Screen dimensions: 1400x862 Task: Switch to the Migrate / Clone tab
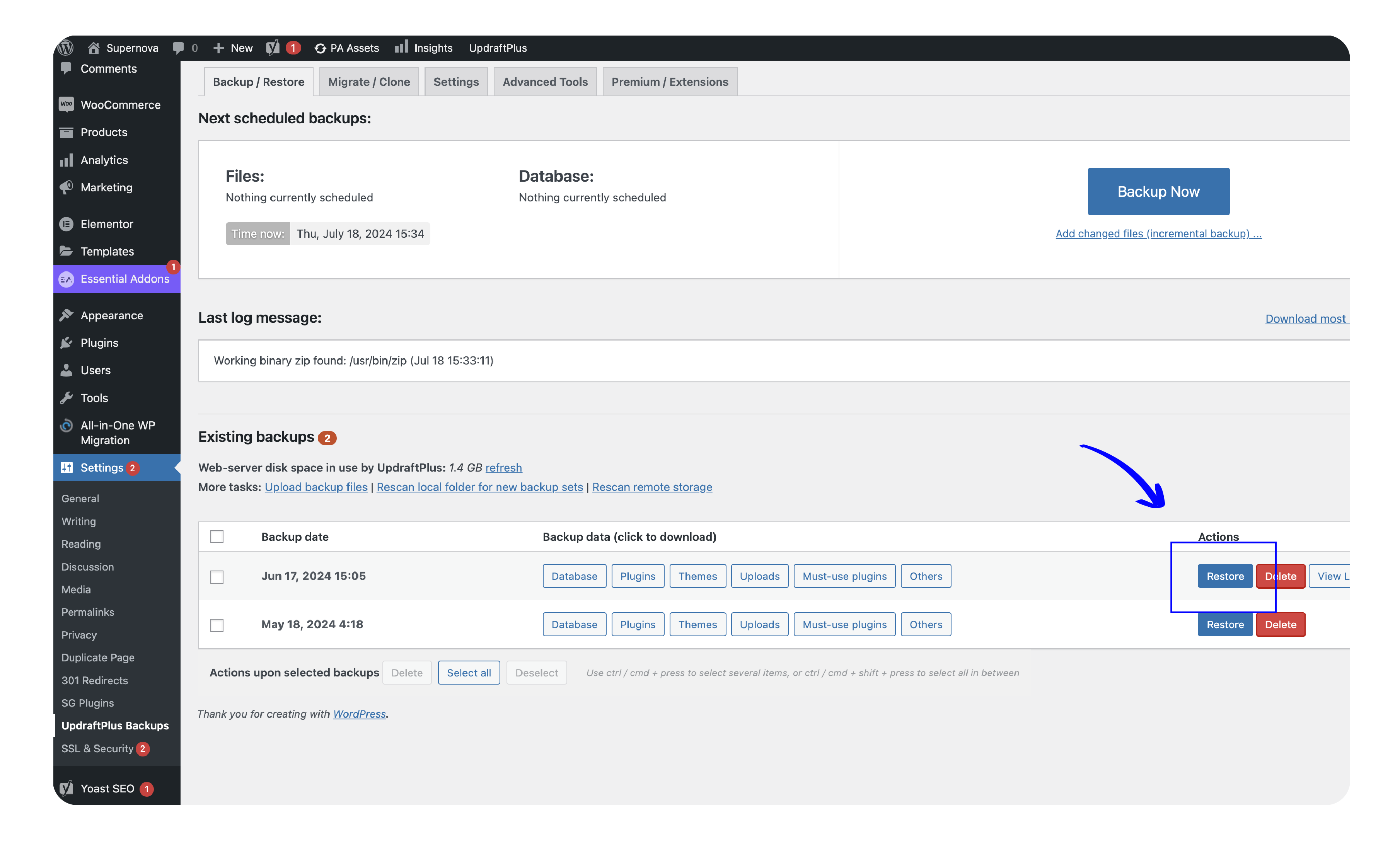tap(369, 82)
